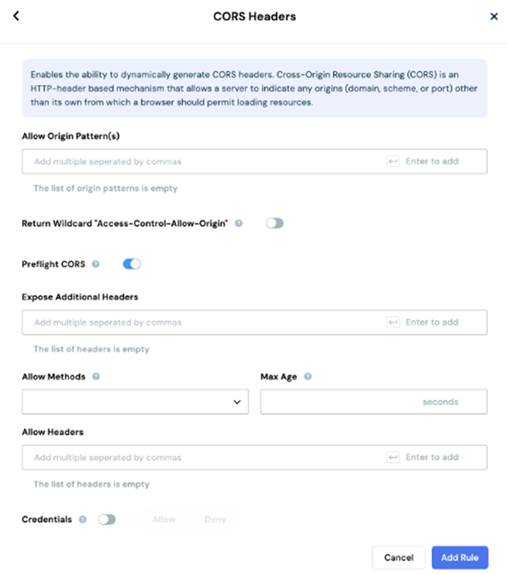Click the enter-key icon in Allow Origin field

coord(393,161)
